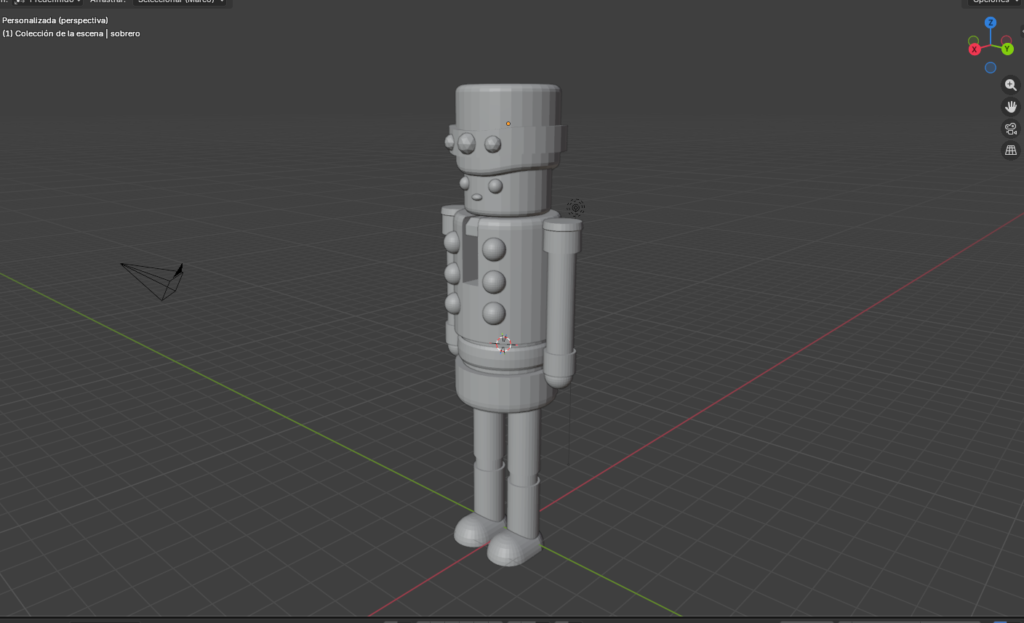This screenshot has width=1024, height=623.
Task: Click the scene collection text 'sobrero'
Action: [124, 33]
